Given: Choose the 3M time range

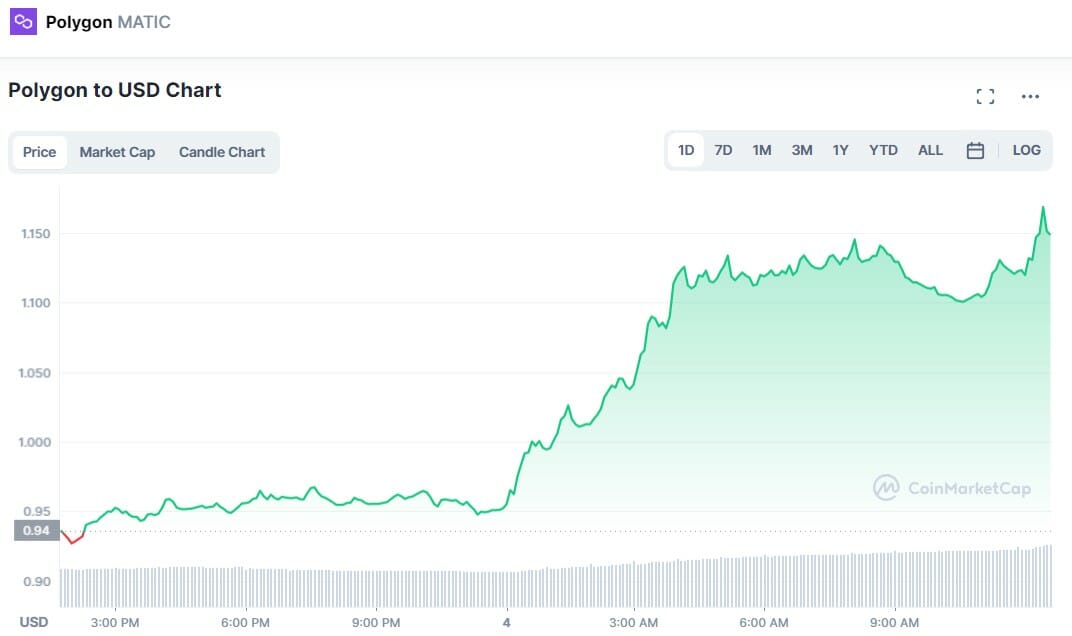Looking at the screenshot, I should pyautogui.click(x=802, y=150).
